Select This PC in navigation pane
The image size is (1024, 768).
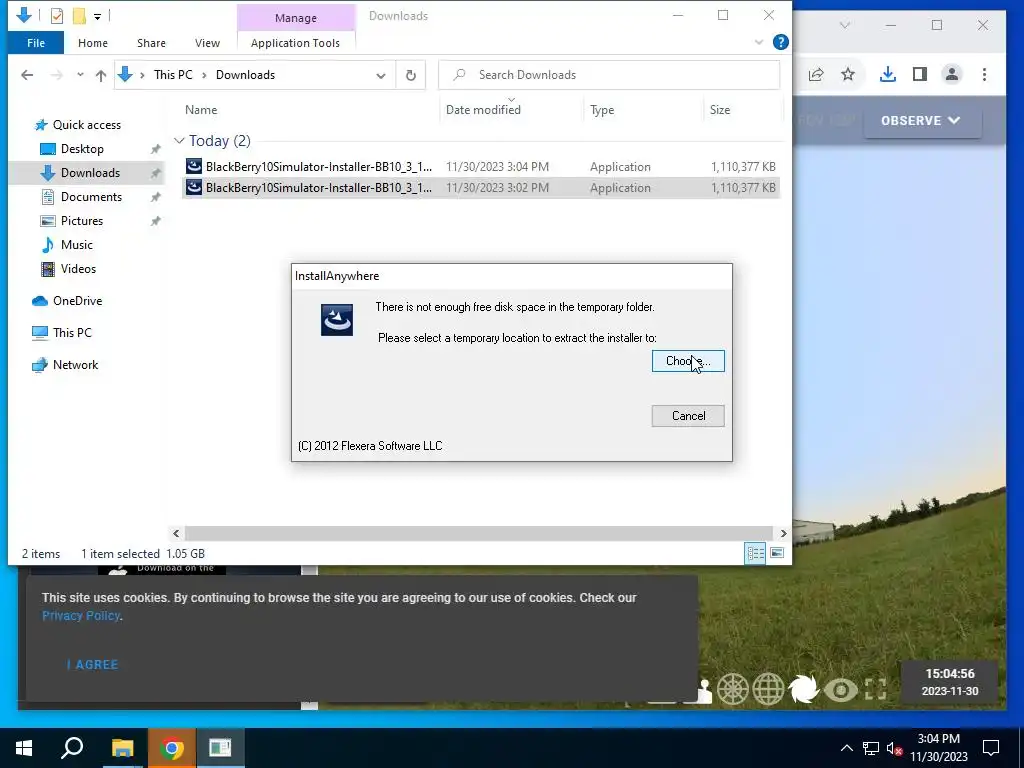pyautogui.click(x=72, y=333)
